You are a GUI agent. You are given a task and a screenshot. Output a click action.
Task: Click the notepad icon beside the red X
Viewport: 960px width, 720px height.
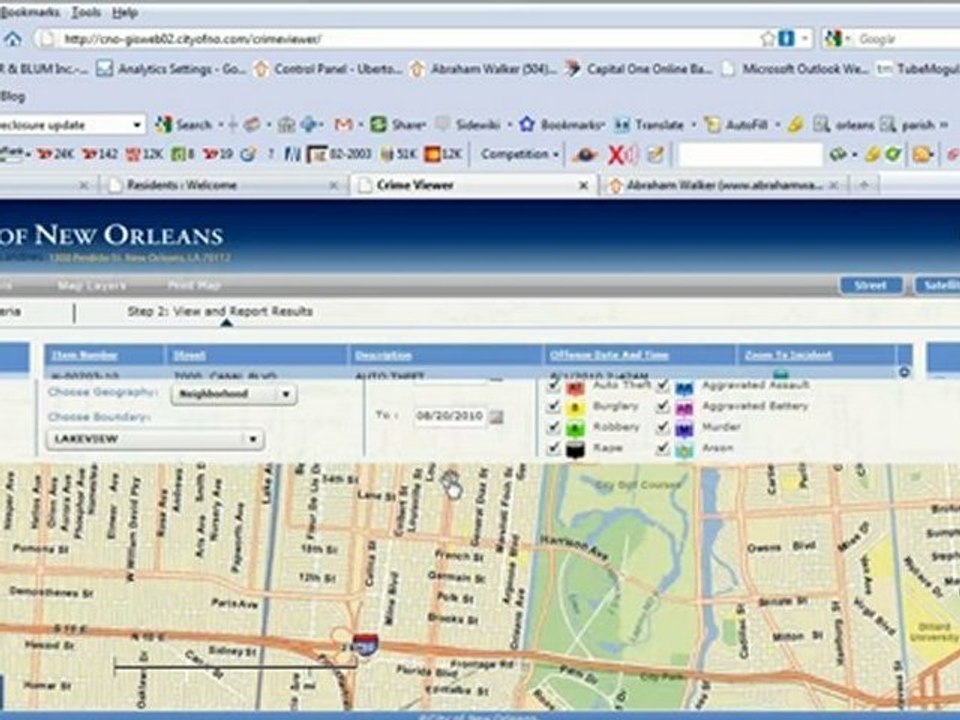click(x=656, y=154)
